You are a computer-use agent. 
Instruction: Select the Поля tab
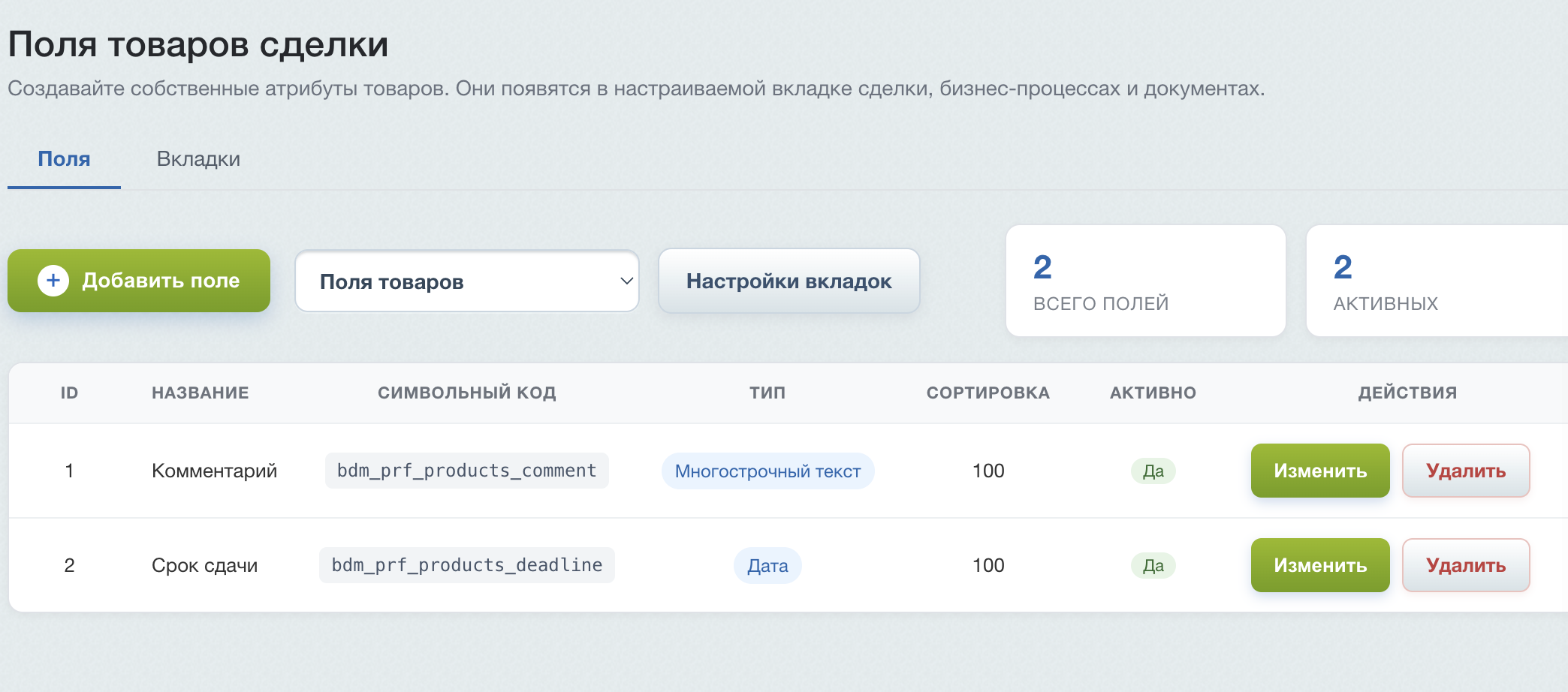(64, 159)
